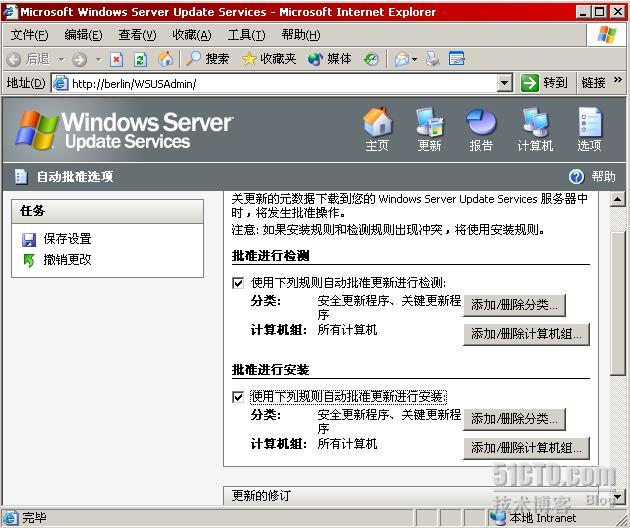Click 添加/删除计算机组 button under installation

(x=526, y=448)
